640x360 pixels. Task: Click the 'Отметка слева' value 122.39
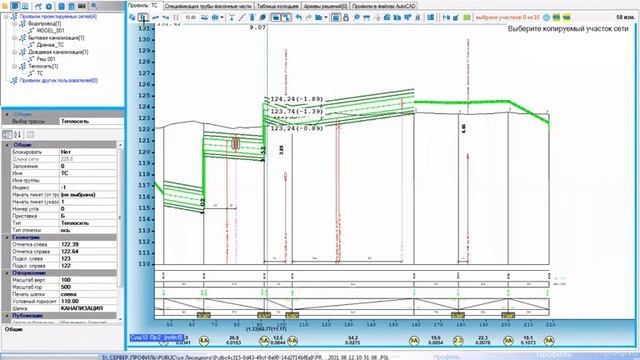click(x=88, y=244)
